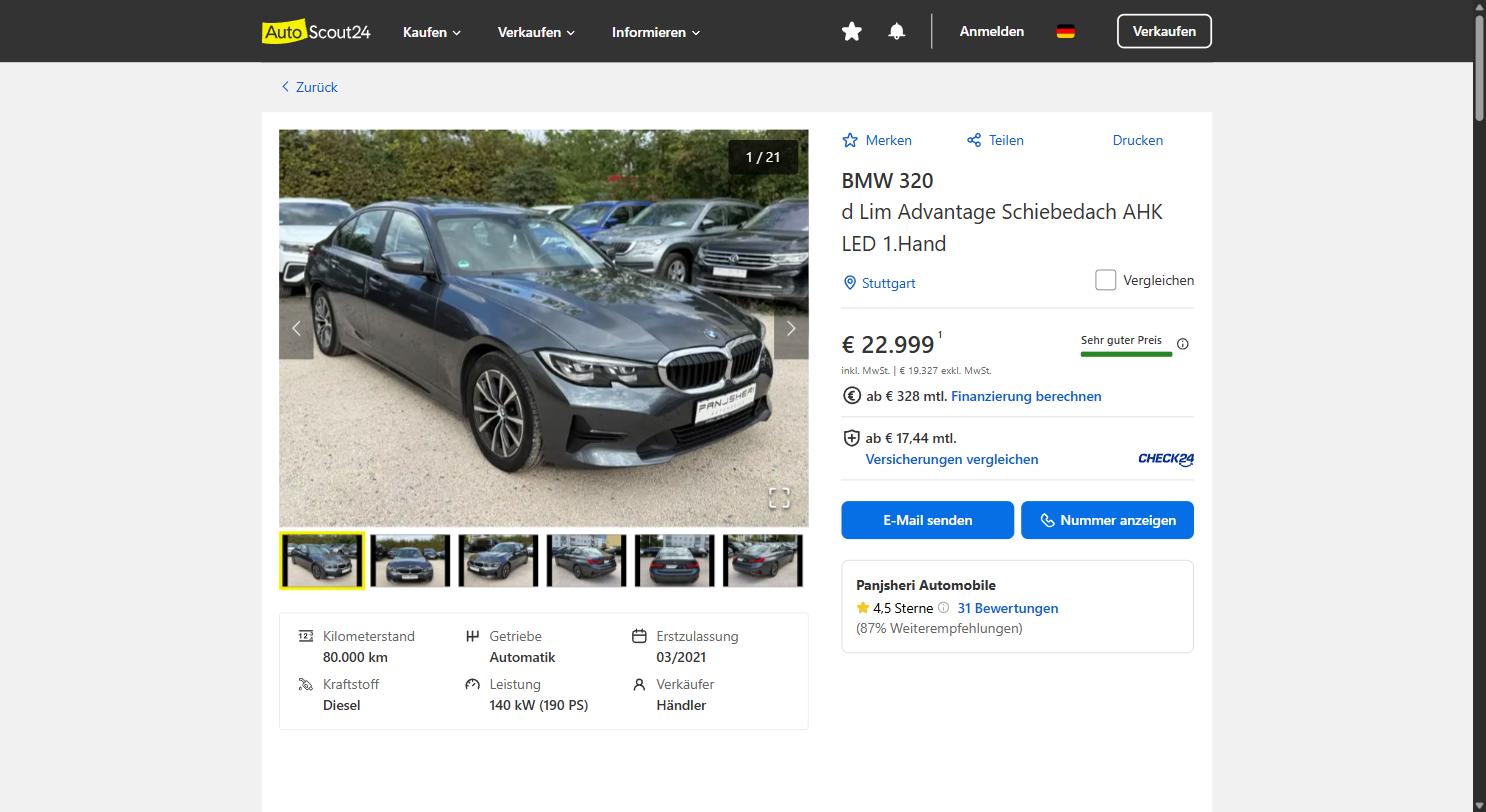Viewport: 1486px width, 812px height.
Task: Share the listing via Teilen
Action: [995, 140]
